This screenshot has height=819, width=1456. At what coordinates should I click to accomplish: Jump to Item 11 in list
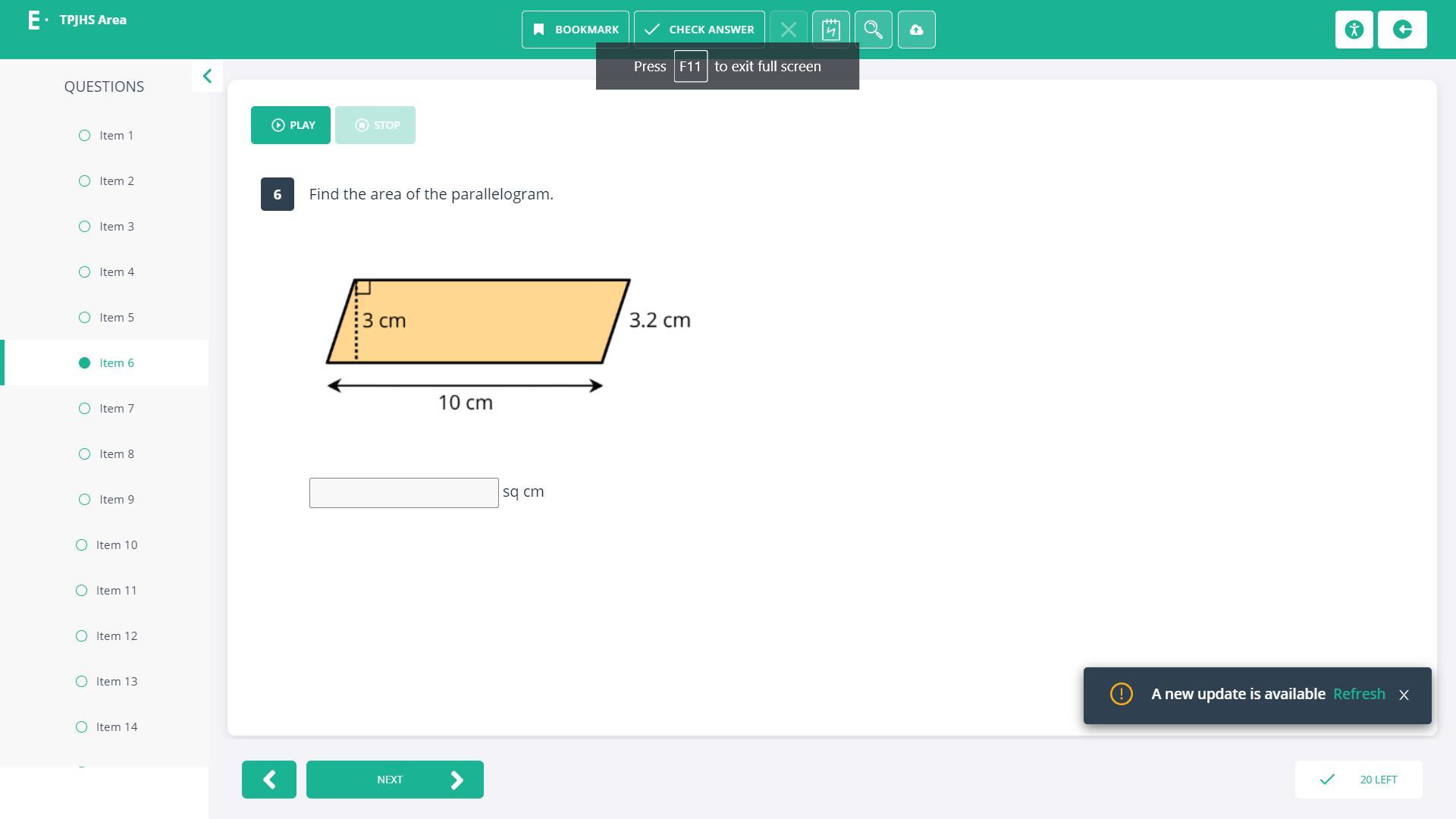click(x=117, y=591)
